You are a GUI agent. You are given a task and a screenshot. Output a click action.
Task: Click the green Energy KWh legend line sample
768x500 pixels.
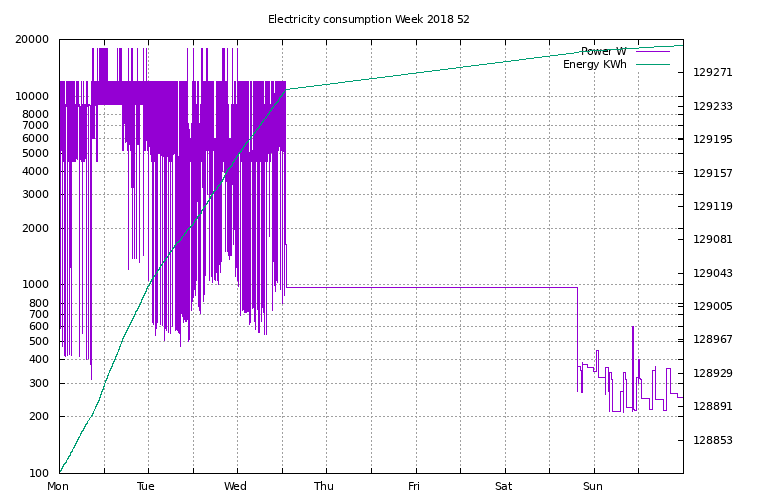[x=653, y=64]
